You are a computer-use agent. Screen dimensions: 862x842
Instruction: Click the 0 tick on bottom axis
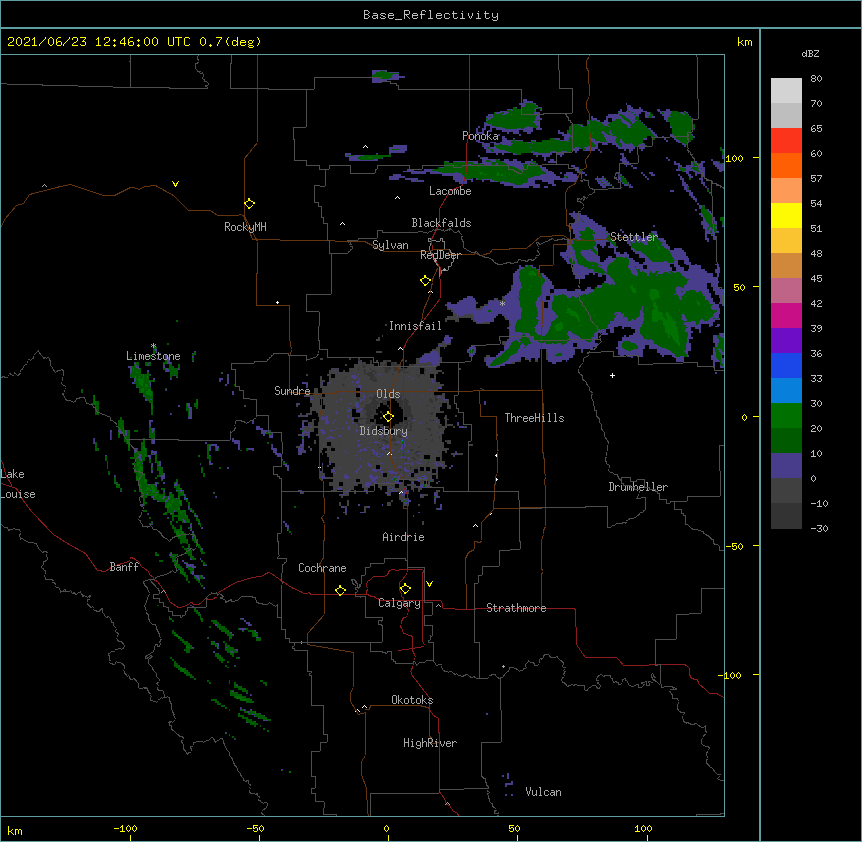click(x=386, y=828)
